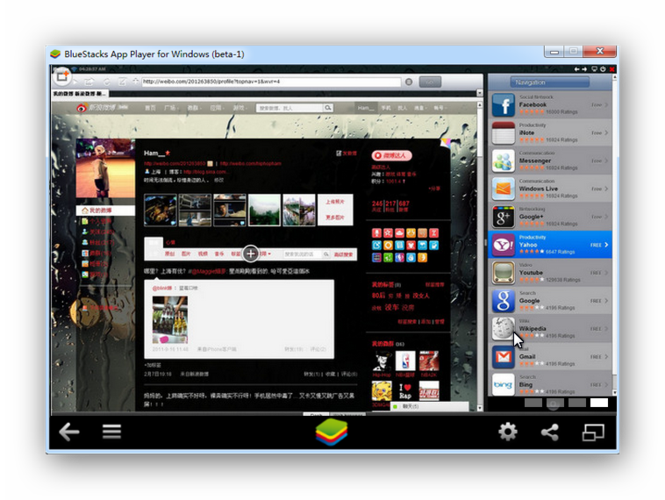Expand the iNote row chevron

(x=606, y=133)
